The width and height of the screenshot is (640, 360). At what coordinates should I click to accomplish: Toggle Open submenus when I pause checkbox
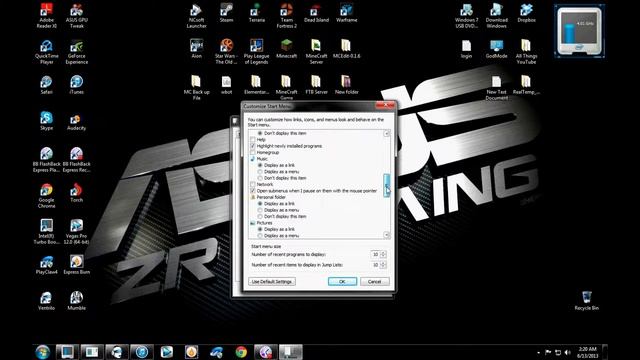coord(253,191)
